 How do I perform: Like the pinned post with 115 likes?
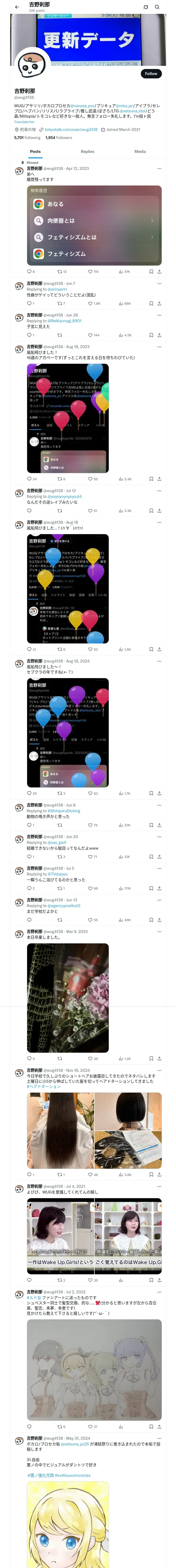tap(93, 272)
